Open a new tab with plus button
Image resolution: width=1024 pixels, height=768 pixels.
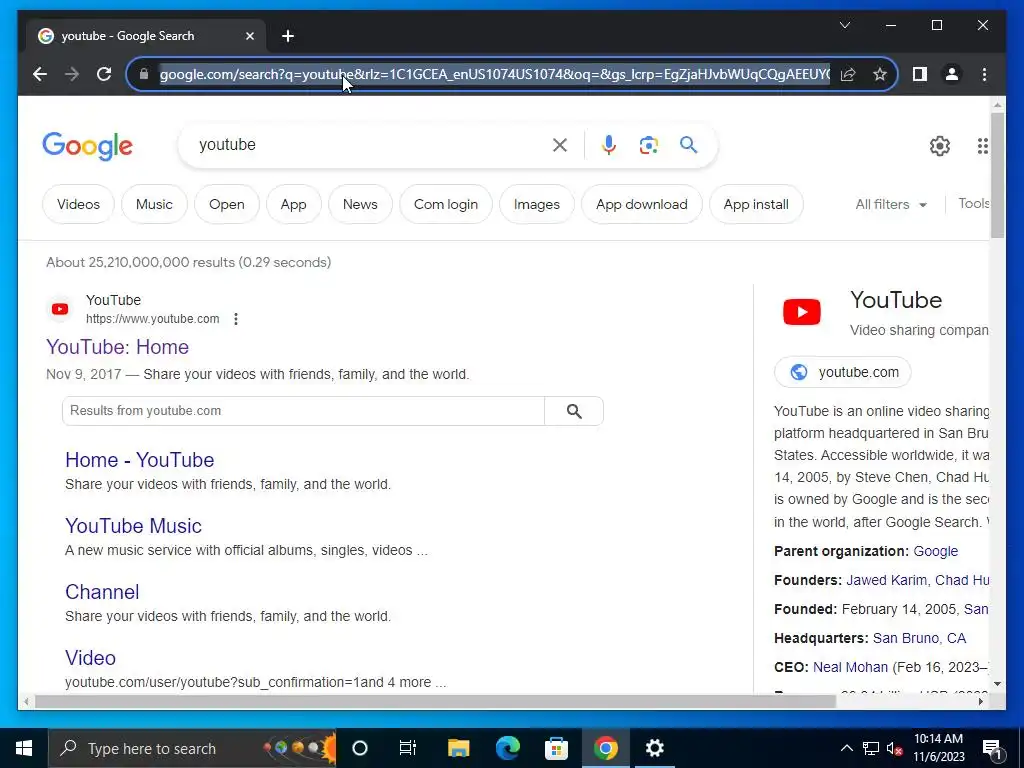(x=288, y=37)
